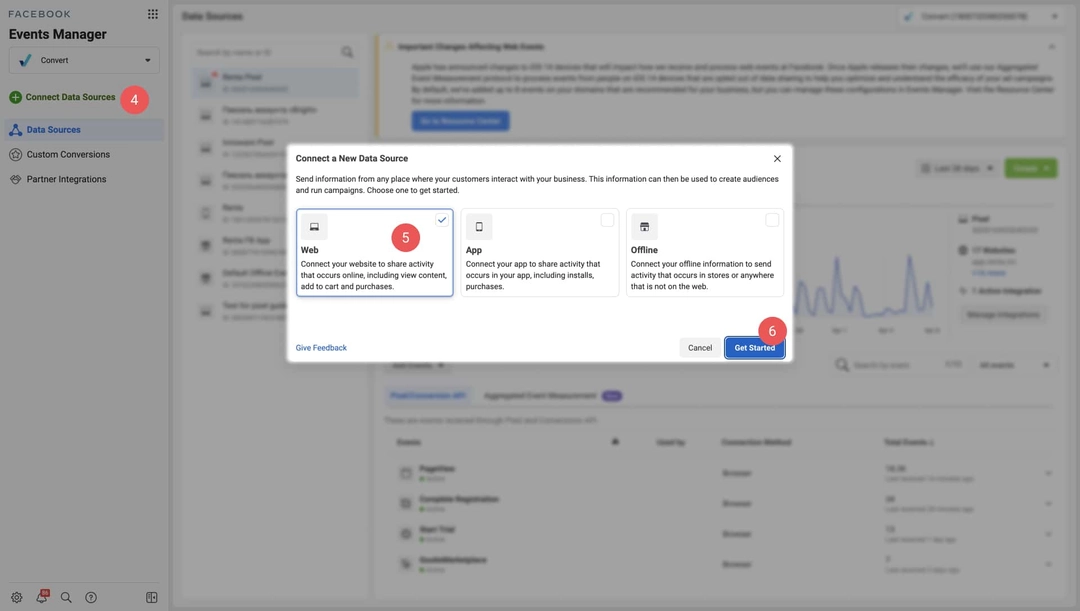Click the Give Feedback link
This screenshot has width=1080, height=611.
pyautogui.click(x=321, y=348)
